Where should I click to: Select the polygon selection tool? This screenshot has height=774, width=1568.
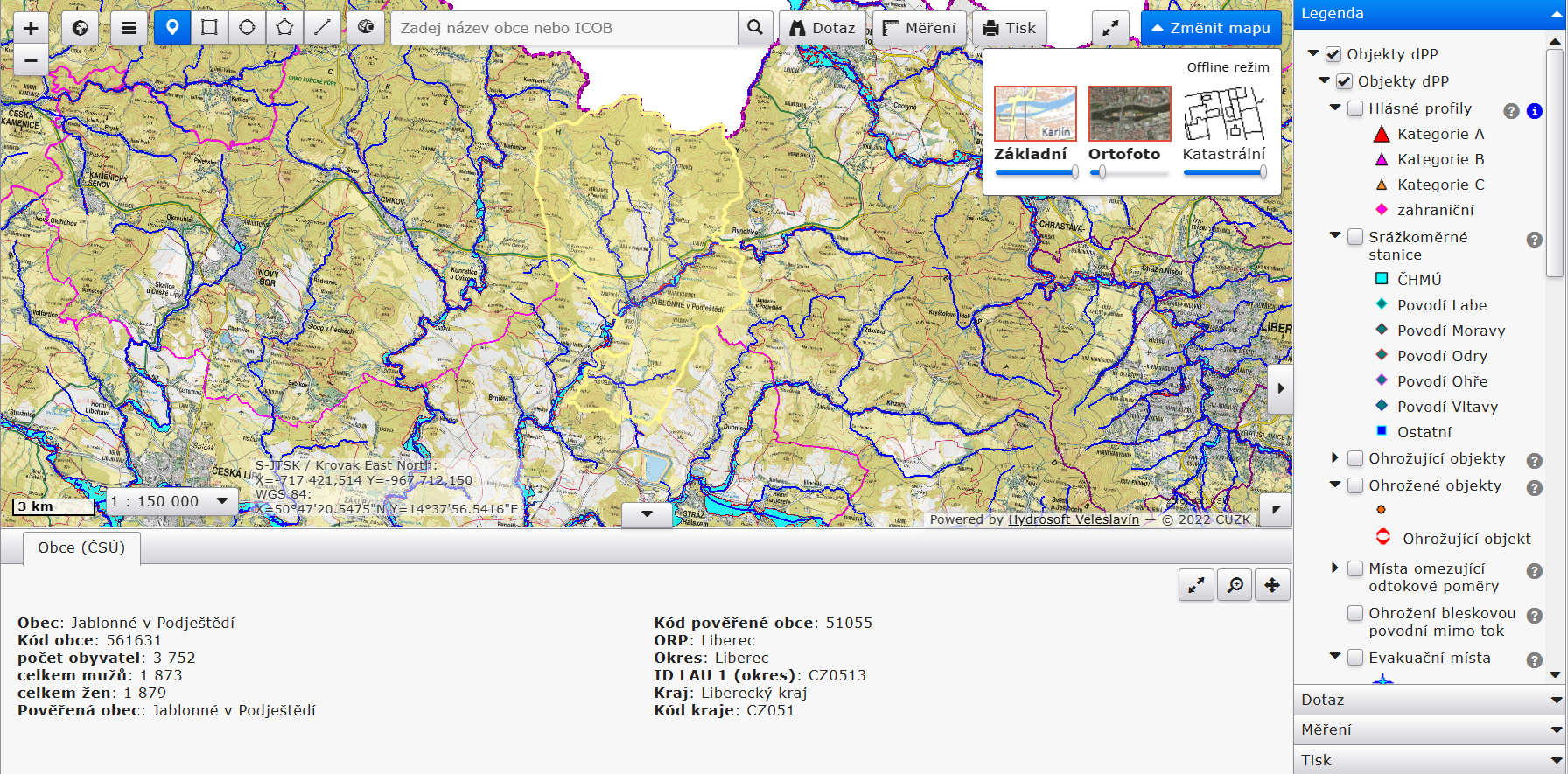[x=284, y=28]
